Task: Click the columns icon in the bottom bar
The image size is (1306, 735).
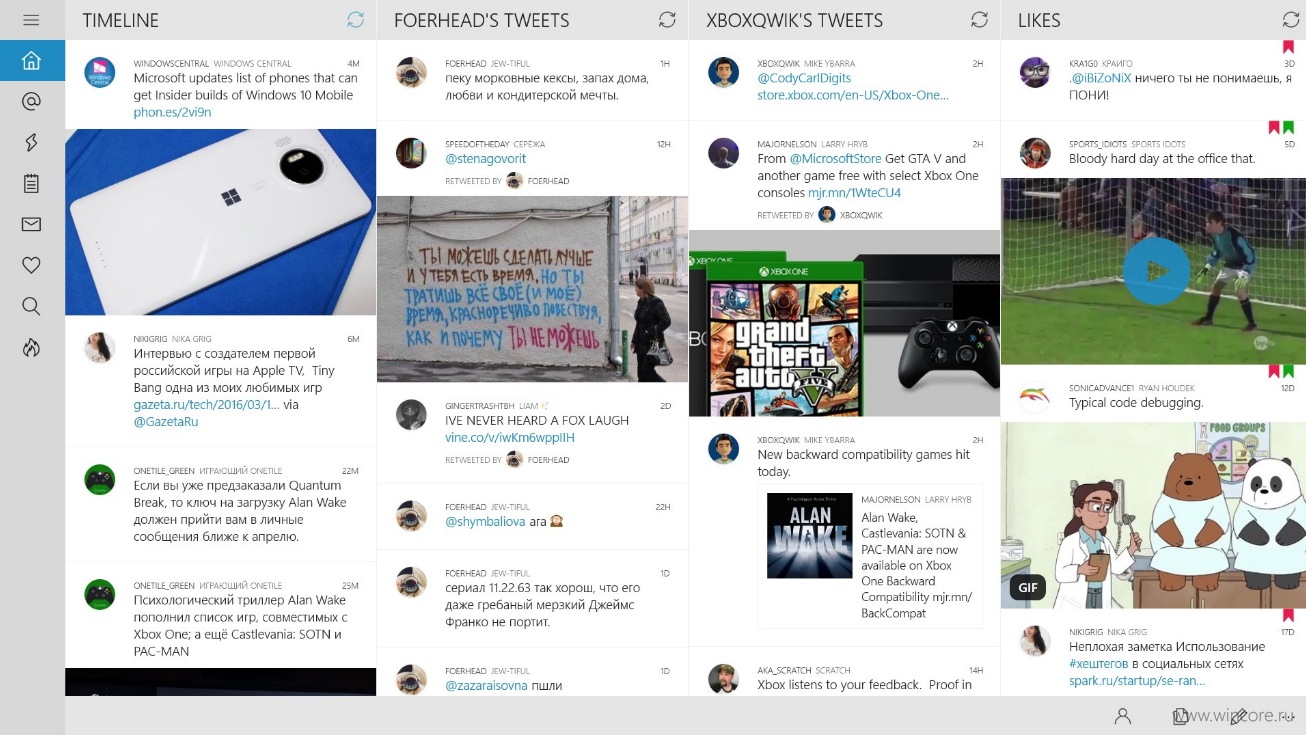Action: point(1180,716)
